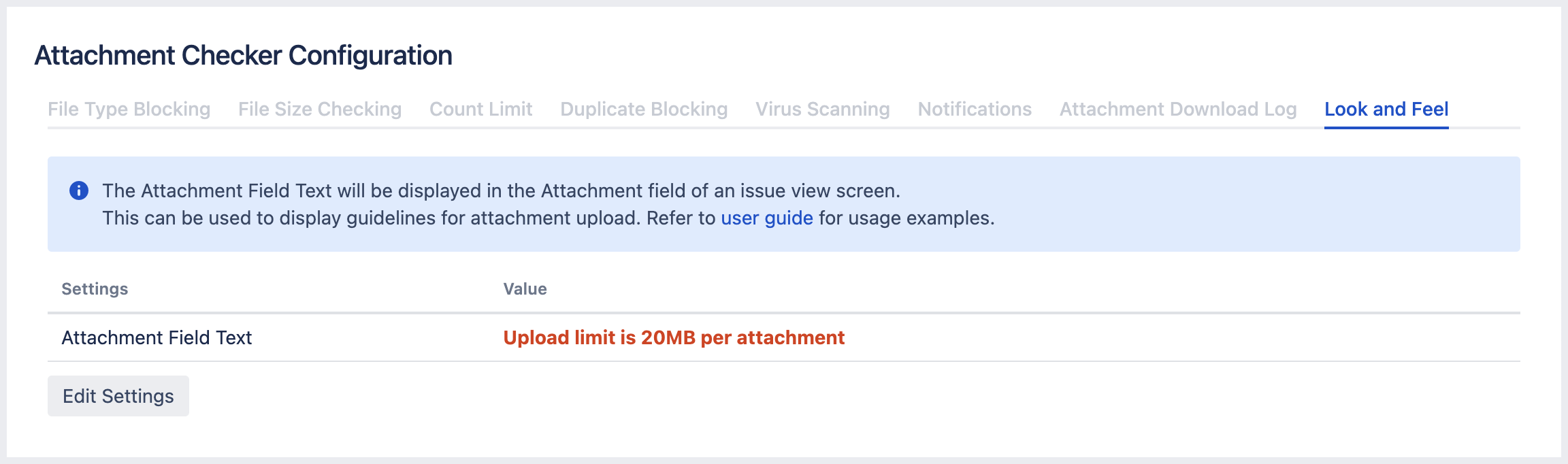Open the Virus Scanning tab
Image resolution: width=1568 pixels, height=464 pixels.
click(822, 108)
